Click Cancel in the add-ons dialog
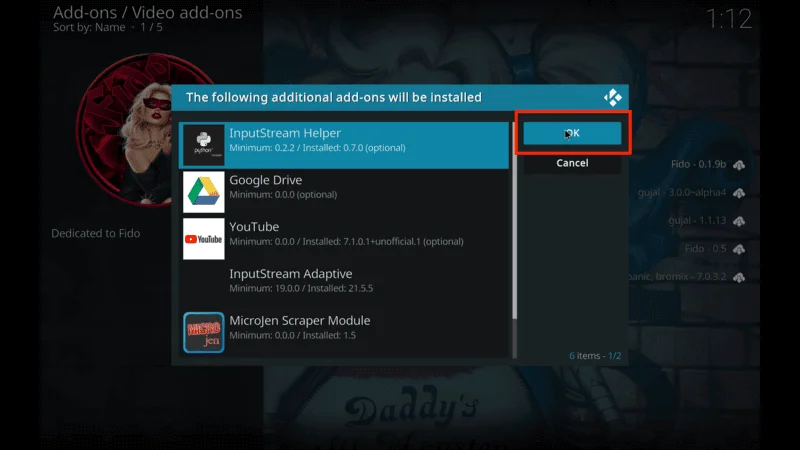800x450 pixels. click(x=572, y=163)
